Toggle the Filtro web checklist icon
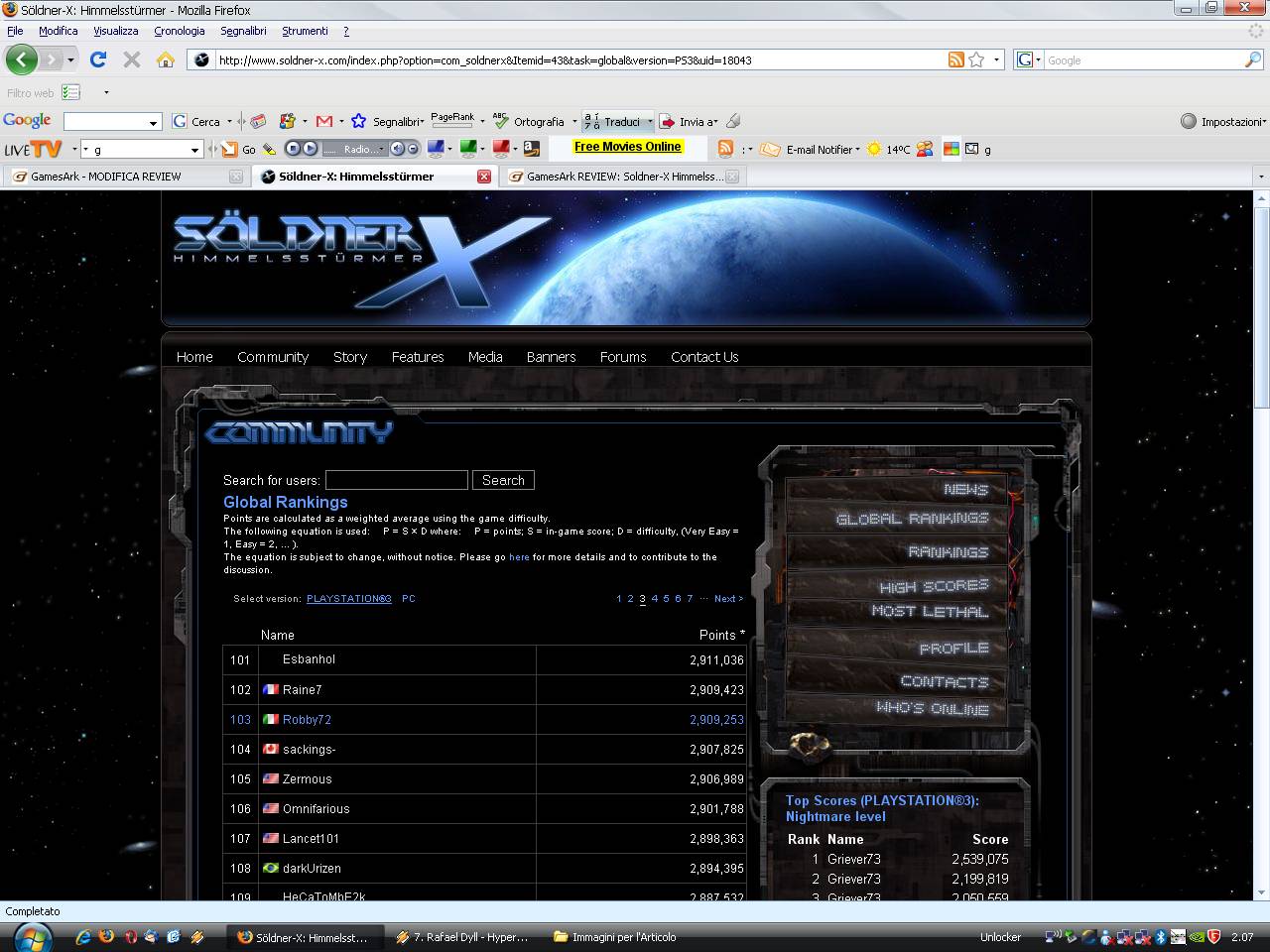This screenshot has width=1270, height=952. click(70, 92)
